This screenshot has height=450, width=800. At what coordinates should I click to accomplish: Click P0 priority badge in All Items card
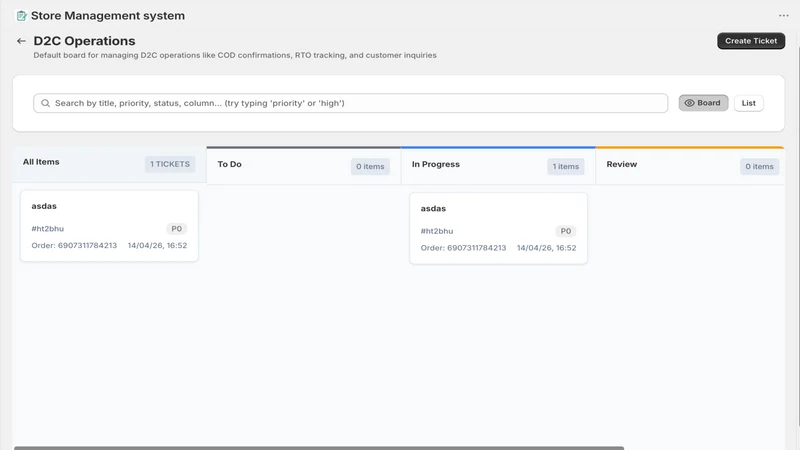(x=177, y=229)
